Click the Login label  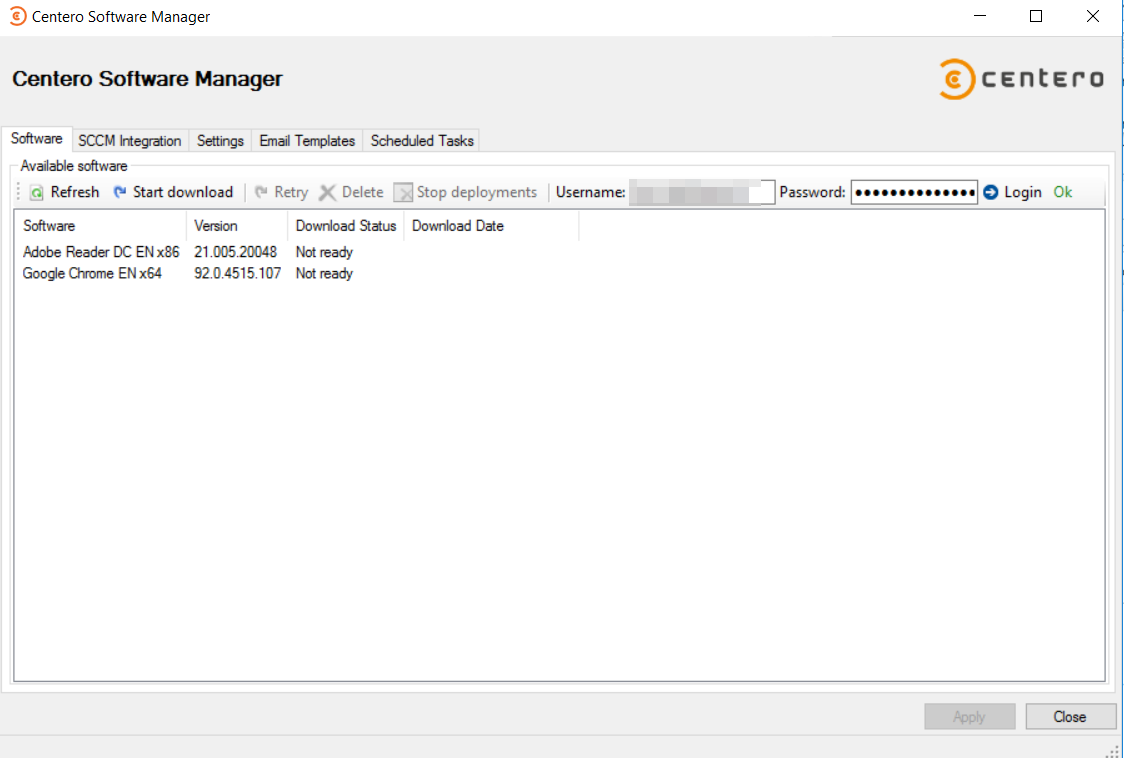(x=1023, y=192)
